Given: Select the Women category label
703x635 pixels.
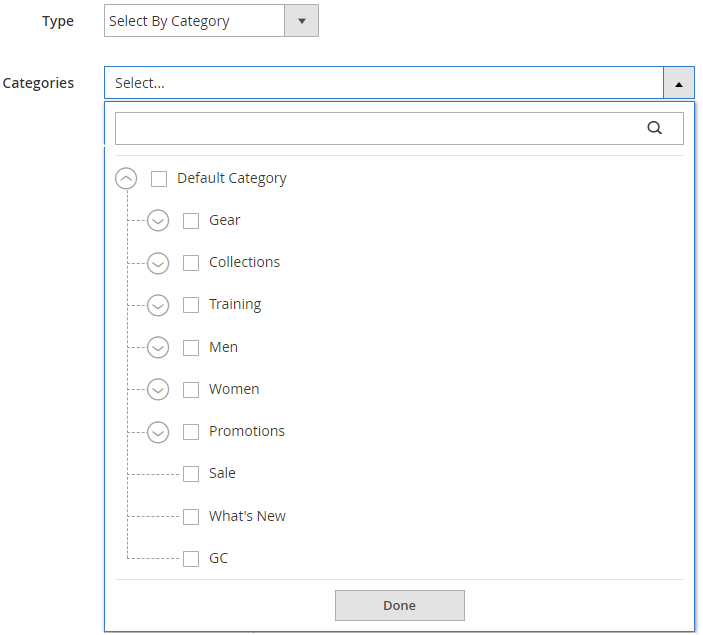Looking at the screenshot, I should pyautogui.click(x=234, y=389).
